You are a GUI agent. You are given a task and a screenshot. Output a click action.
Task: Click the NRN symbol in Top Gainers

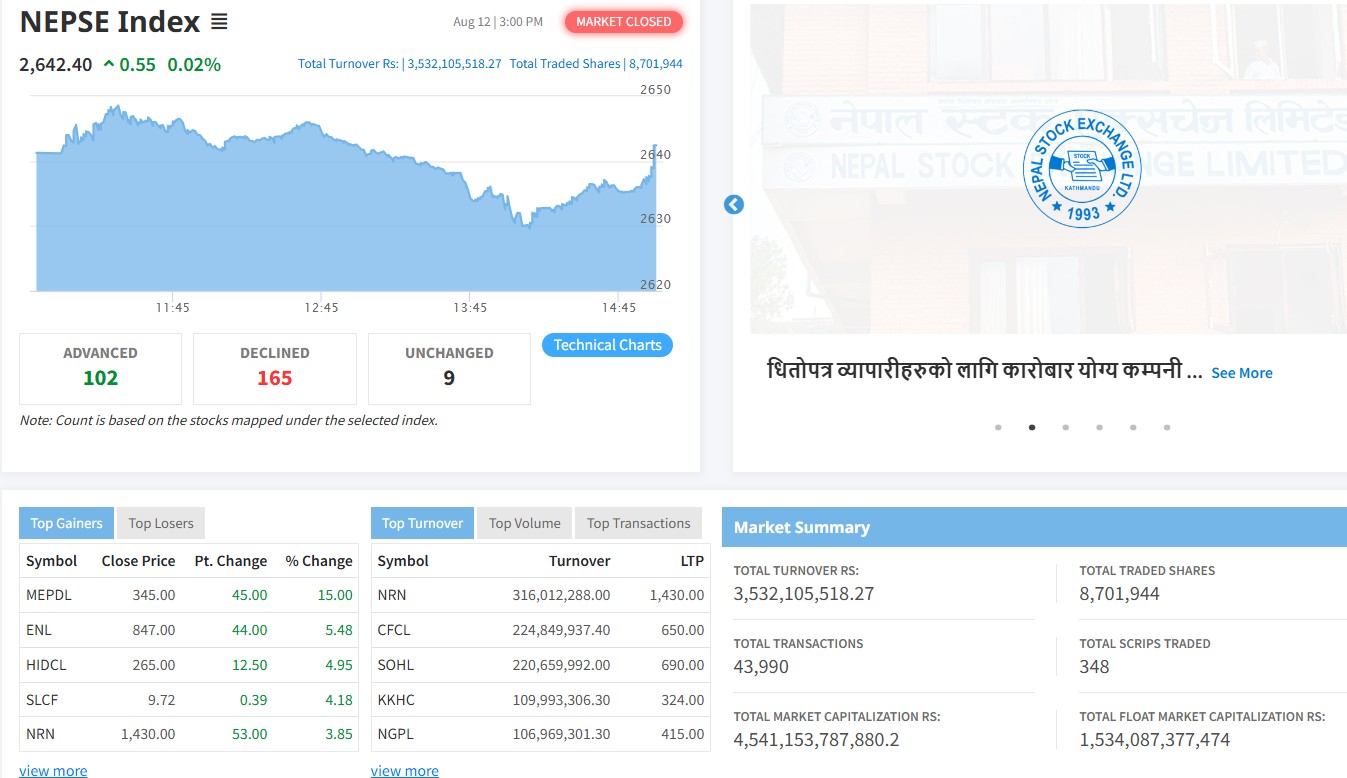coord(41,734)
